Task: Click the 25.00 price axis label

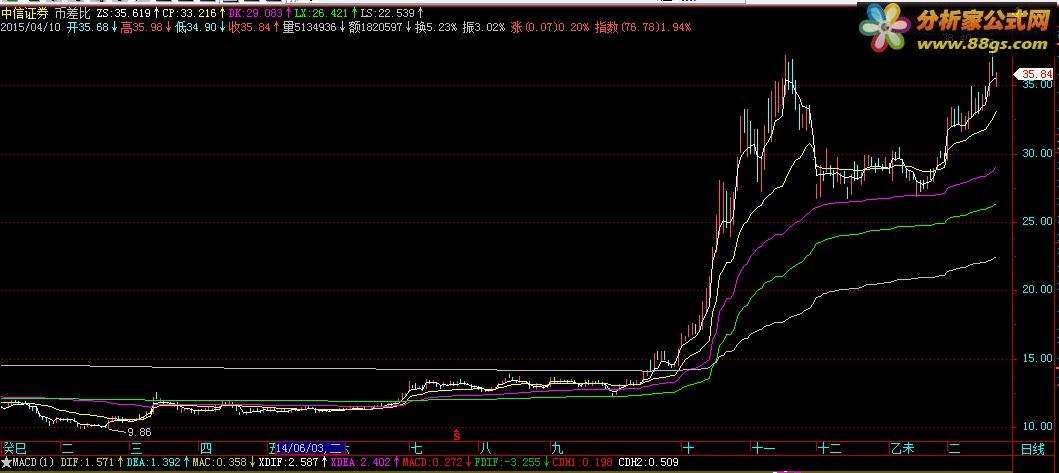Action: pyautogui.click(x=1037, y=222)
